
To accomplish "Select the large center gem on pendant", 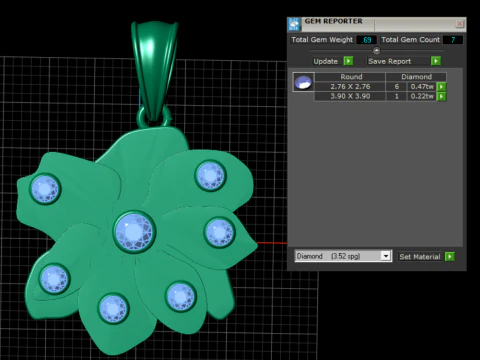I will [x=134, y=232].
